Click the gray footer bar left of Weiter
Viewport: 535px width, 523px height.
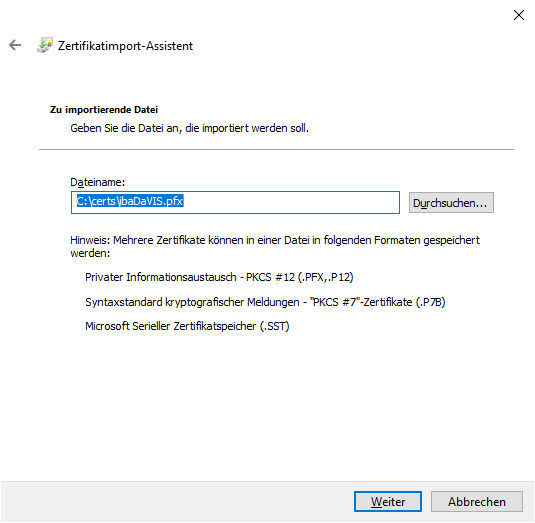(177, 502)
